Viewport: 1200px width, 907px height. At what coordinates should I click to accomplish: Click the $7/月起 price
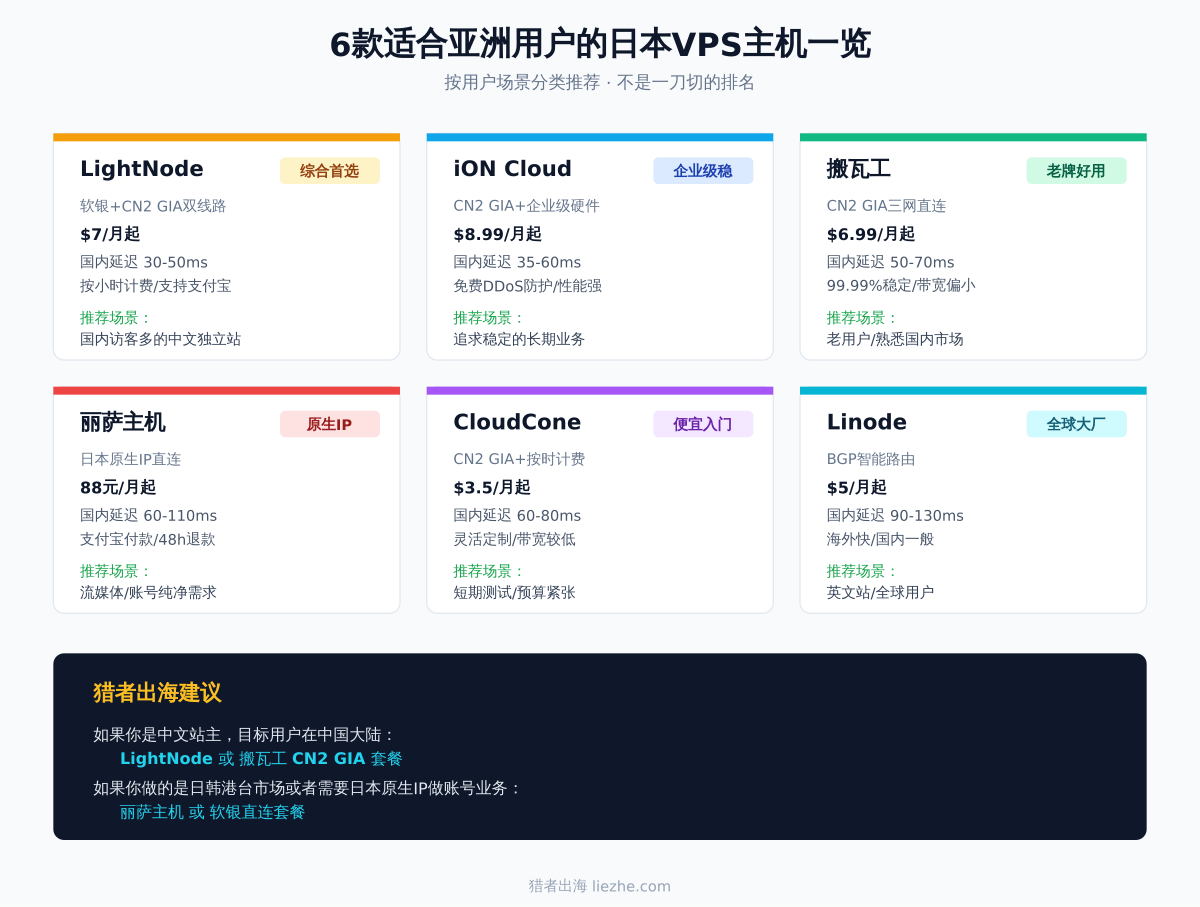pos(110,234)
